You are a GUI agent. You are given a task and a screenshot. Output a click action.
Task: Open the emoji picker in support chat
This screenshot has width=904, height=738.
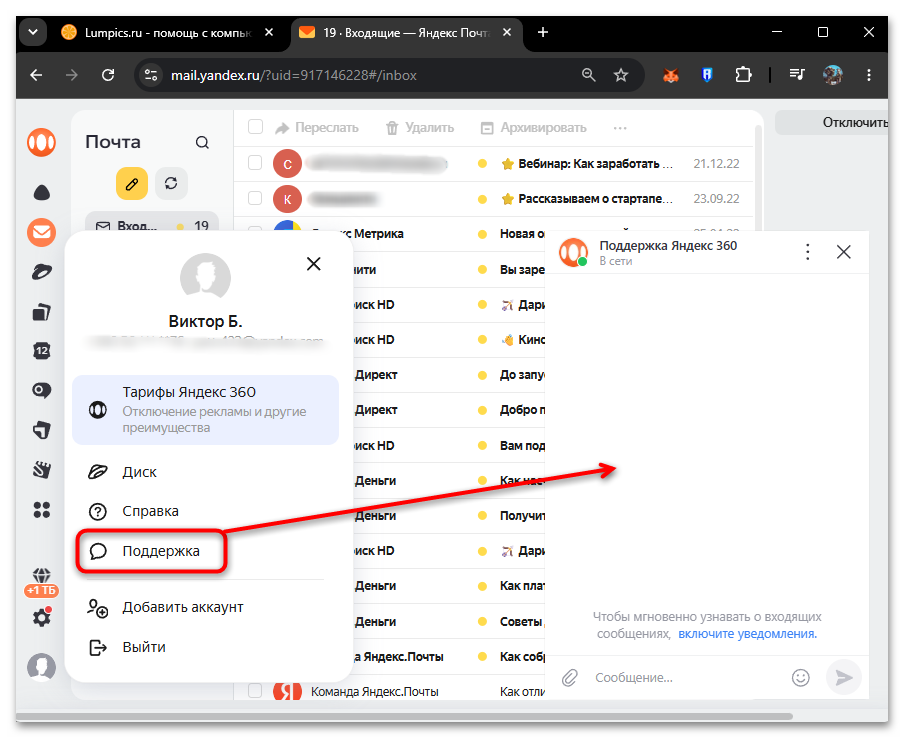801,677
